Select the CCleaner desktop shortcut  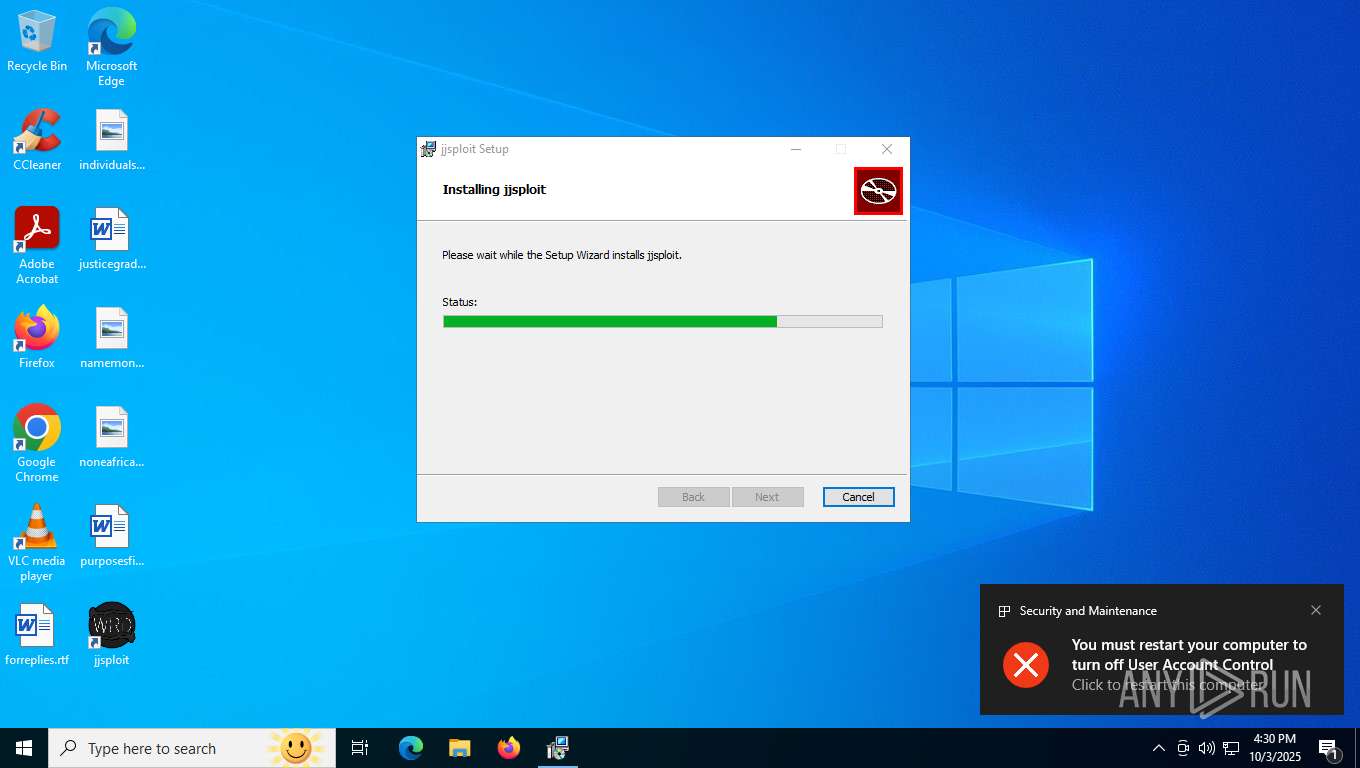[37, 140]
